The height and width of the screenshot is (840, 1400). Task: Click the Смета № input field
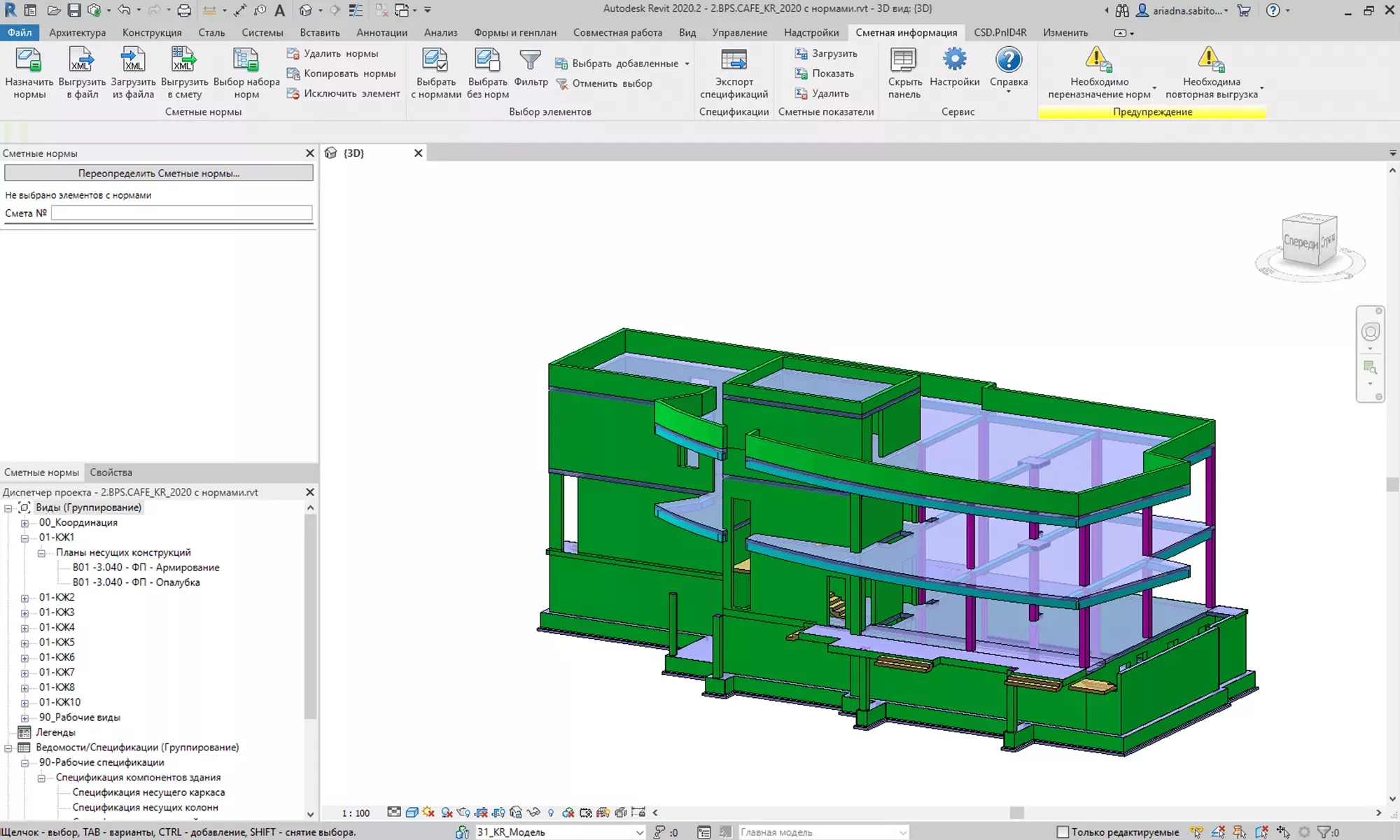[181, 213]
